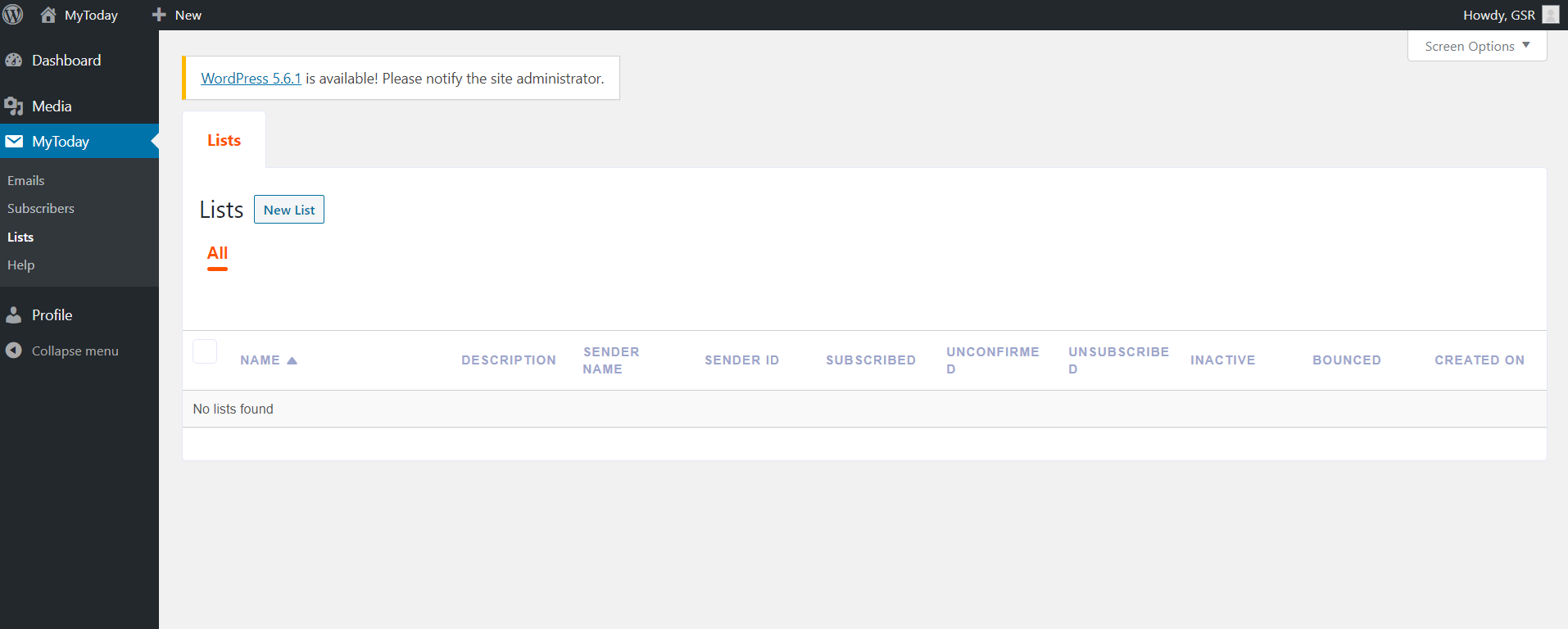Open the Help submenu item
The width and height of the screenshot is (1568, 629).
21,265
